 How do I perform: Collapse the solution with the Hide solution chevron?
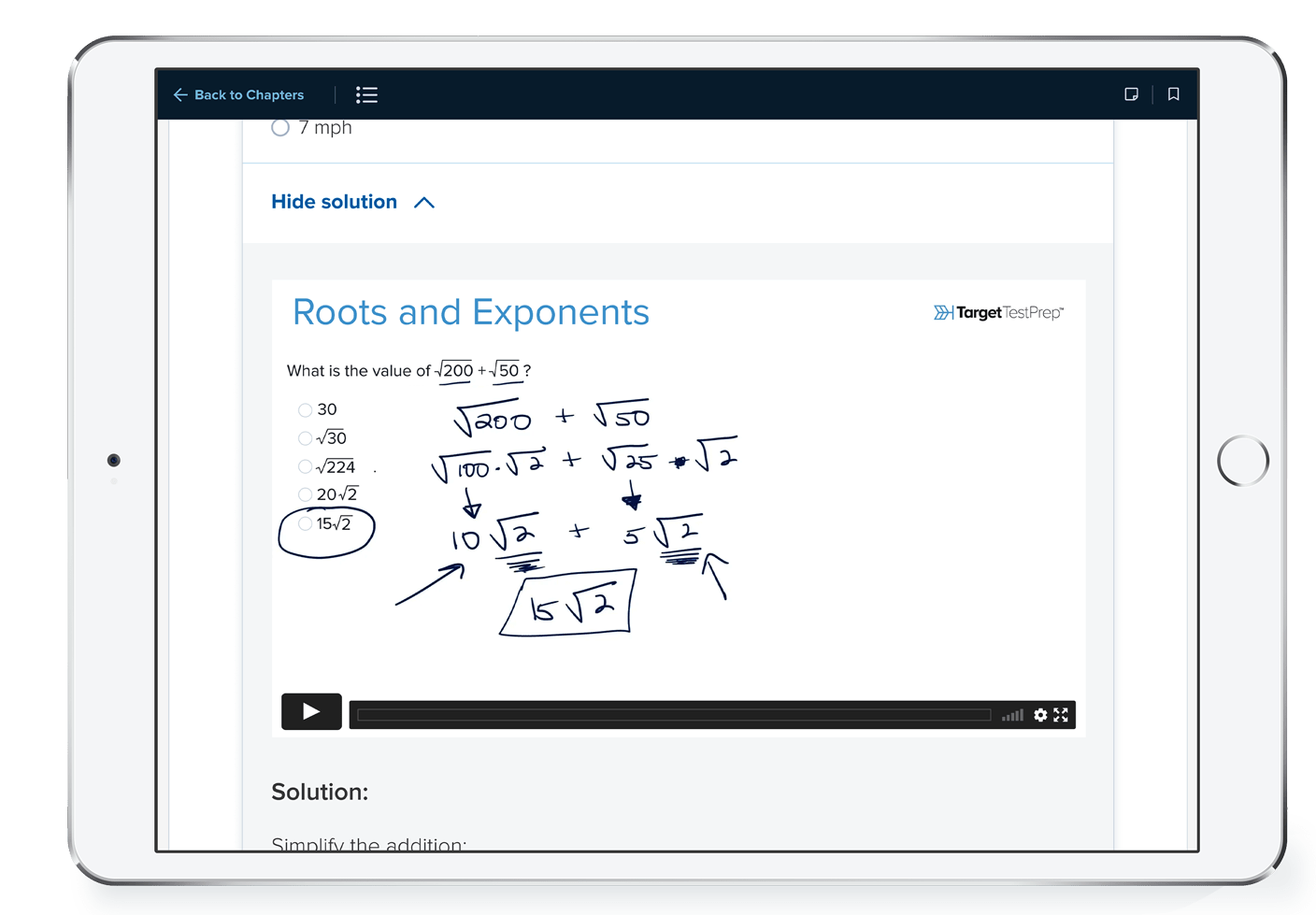coord(425,202)
